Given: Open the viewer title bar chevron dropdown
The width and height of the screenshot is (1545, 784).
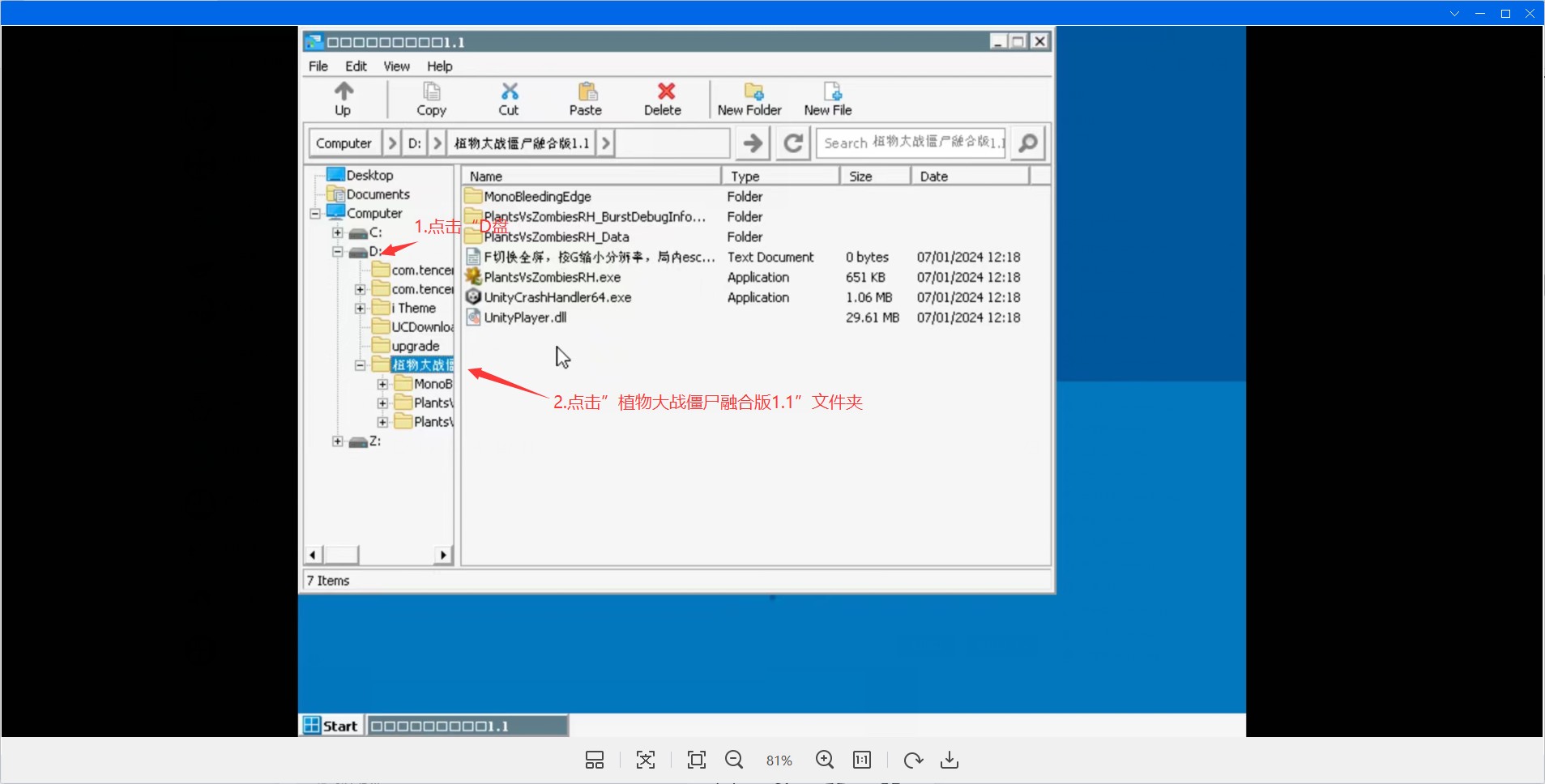Looking at the screenshot, I should pyautogui.click(x=1454, y=13).
